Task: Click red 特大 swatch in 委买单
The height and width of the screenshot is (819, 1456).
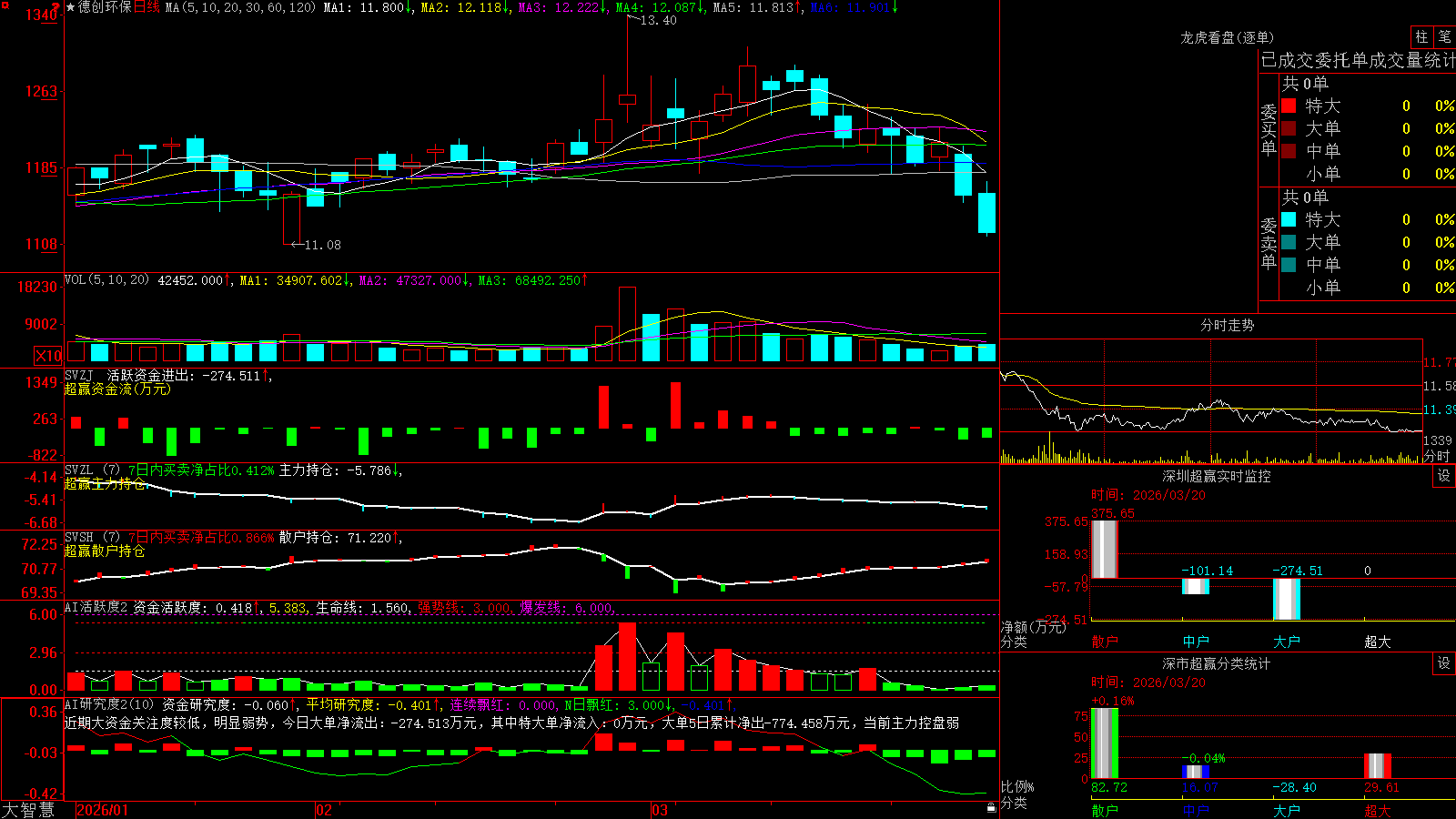Action: 1289,106
